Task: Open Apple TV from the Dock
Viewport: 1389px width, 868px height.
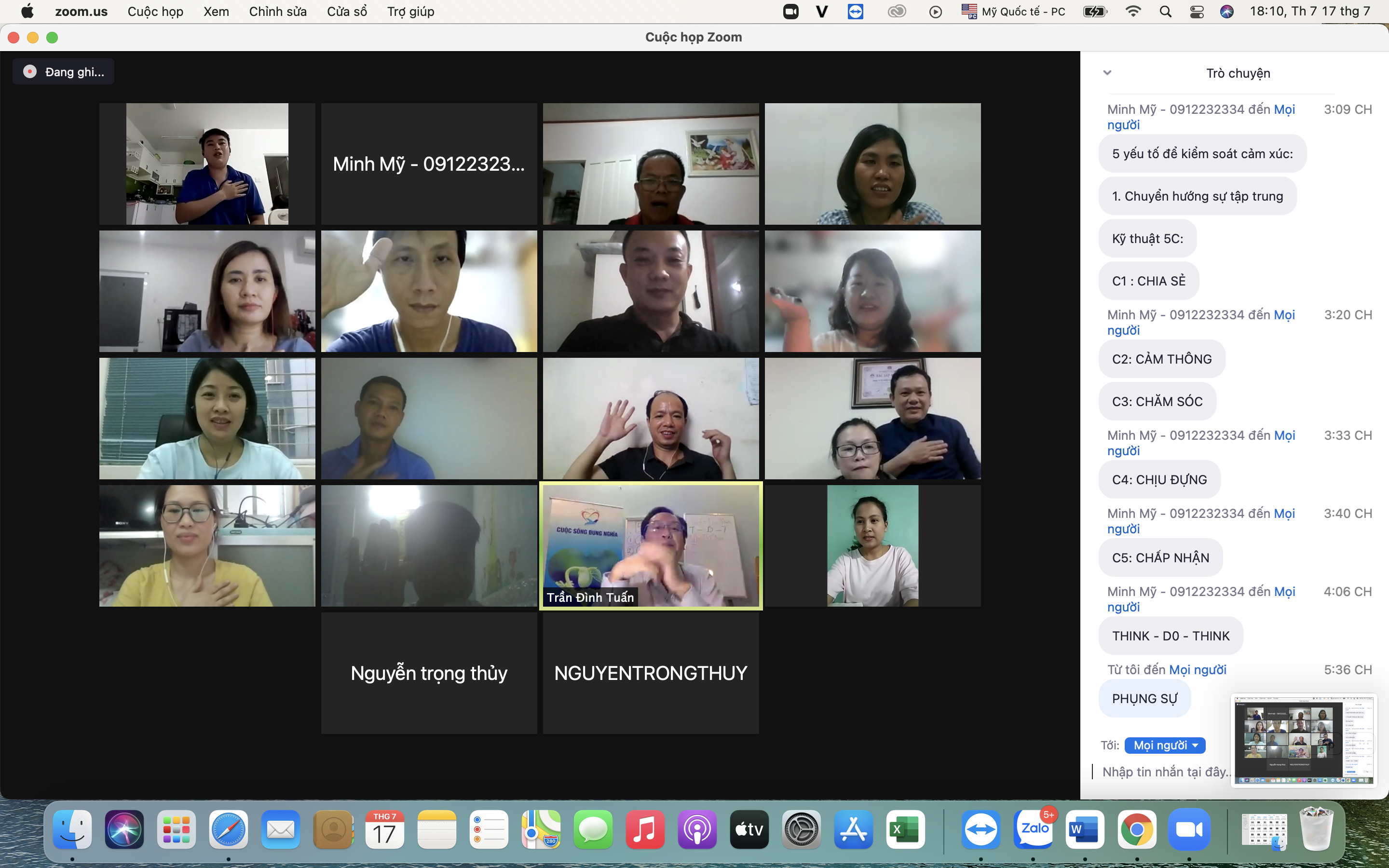Action: click(x=749, y=829)
